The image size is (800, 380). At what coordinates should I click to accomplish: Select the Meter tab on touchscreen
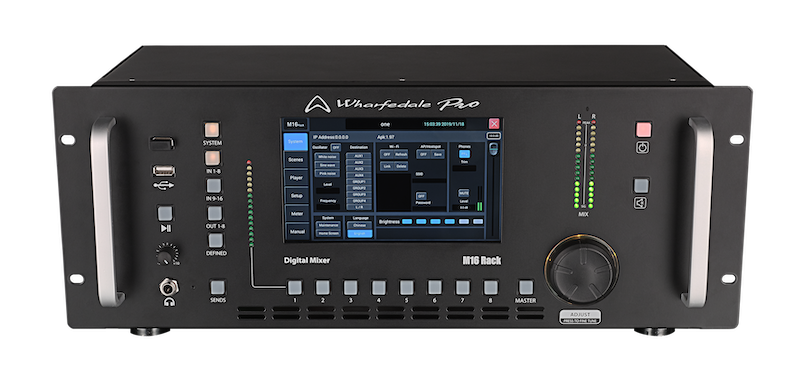pyautogui.click(x=296, y=213)
